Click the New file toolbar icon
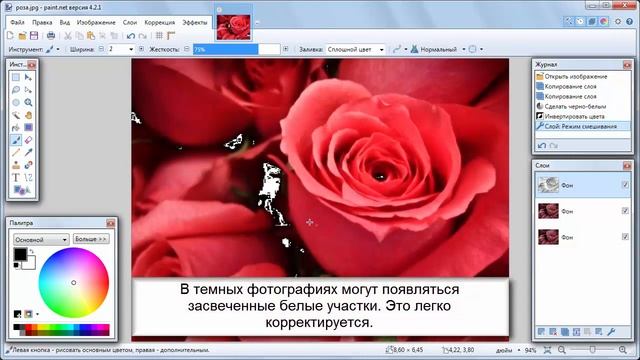The height and width of the screenshot is (360, 640). [10, 36]
